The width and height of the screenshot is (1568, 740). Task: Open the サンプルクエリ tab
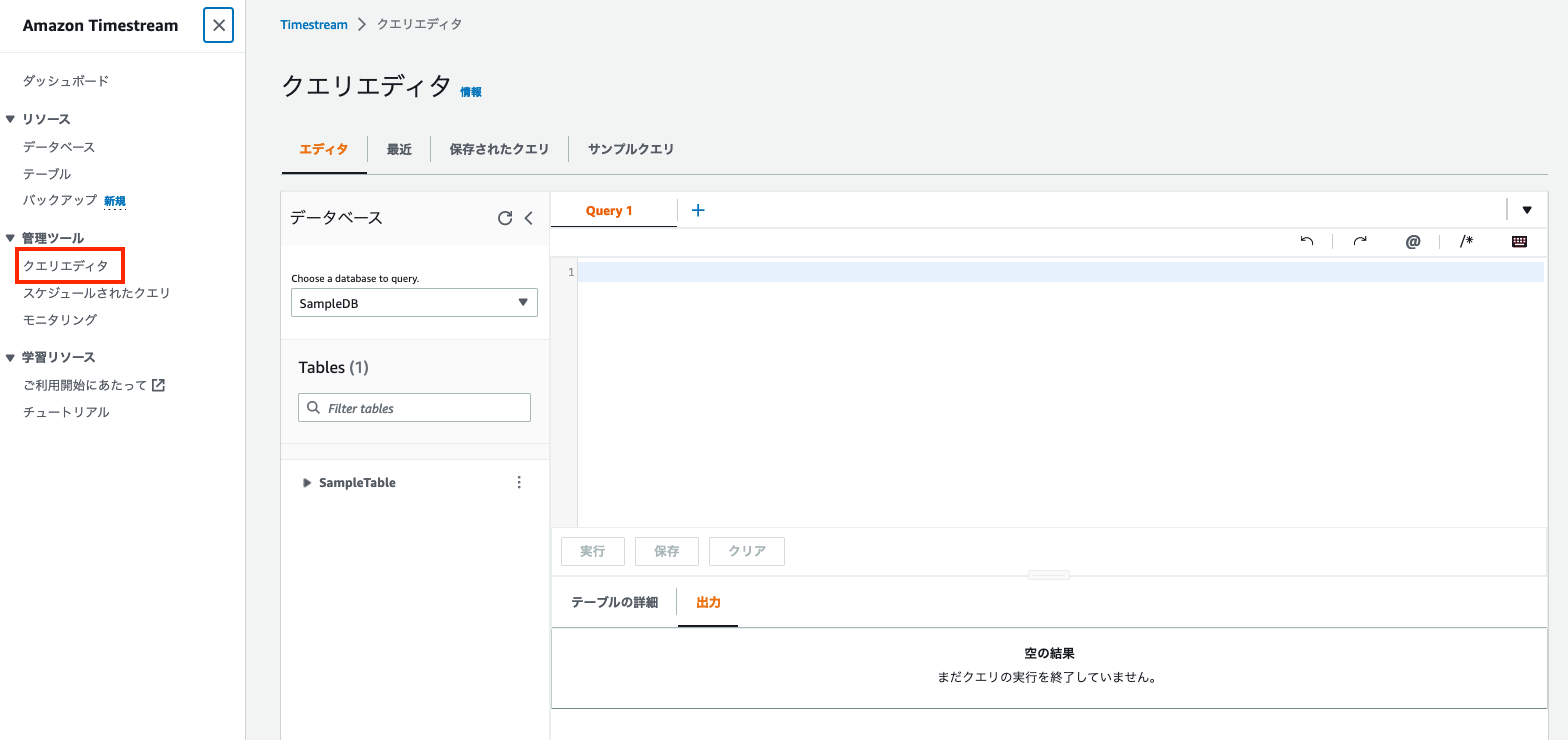tap(631, 149)
